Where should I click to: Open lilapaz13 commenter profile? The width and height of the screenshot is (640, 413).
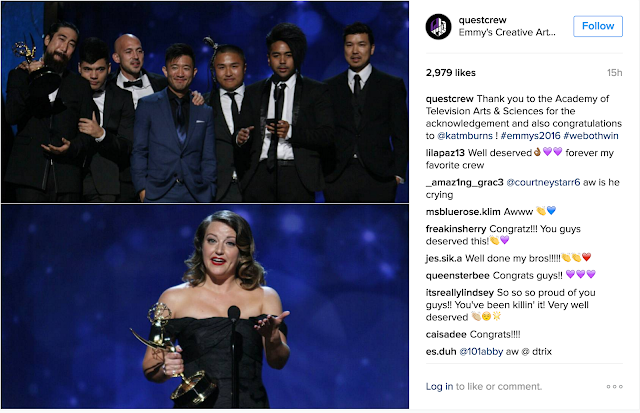445,153
